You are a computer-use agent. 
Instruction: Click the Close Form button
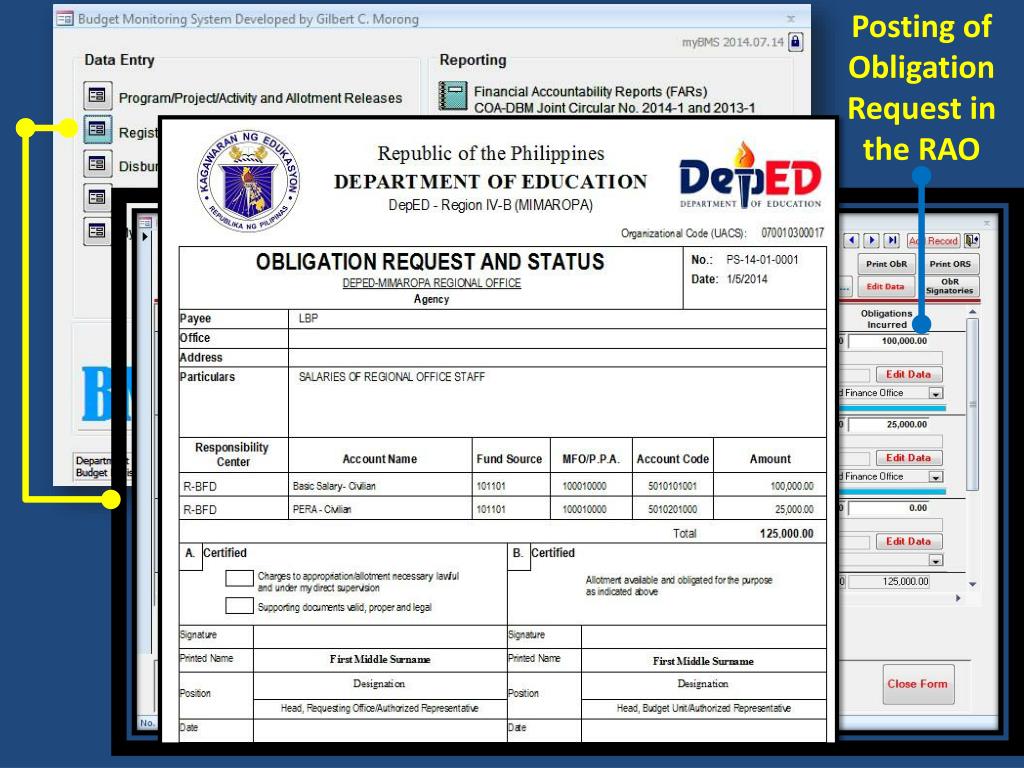(918, 684)
